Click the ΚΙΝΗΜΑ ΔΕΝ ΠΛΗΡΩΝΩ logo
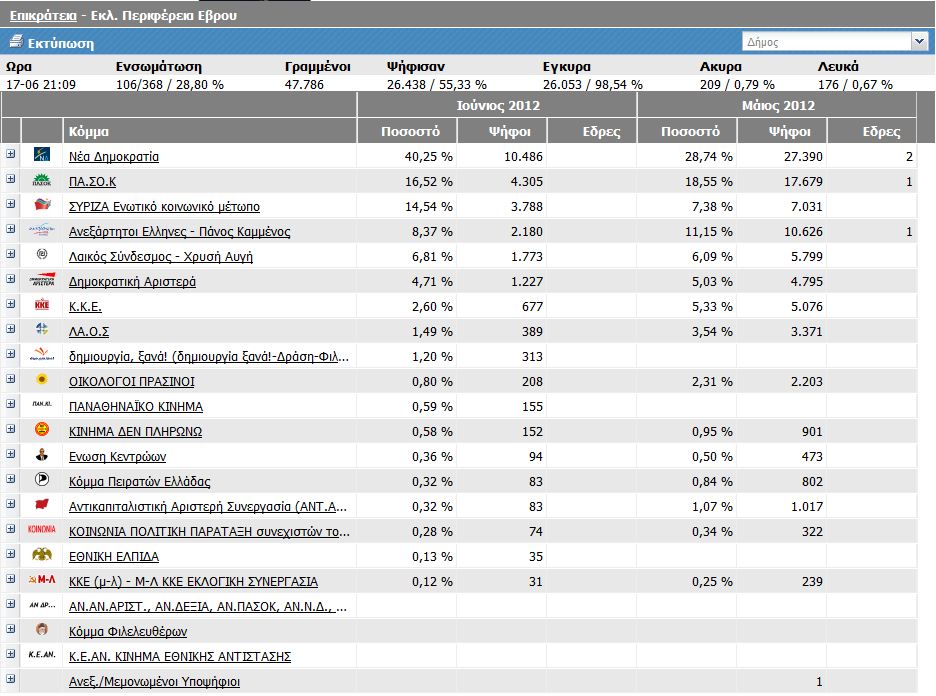 click(x=42, y=431)
